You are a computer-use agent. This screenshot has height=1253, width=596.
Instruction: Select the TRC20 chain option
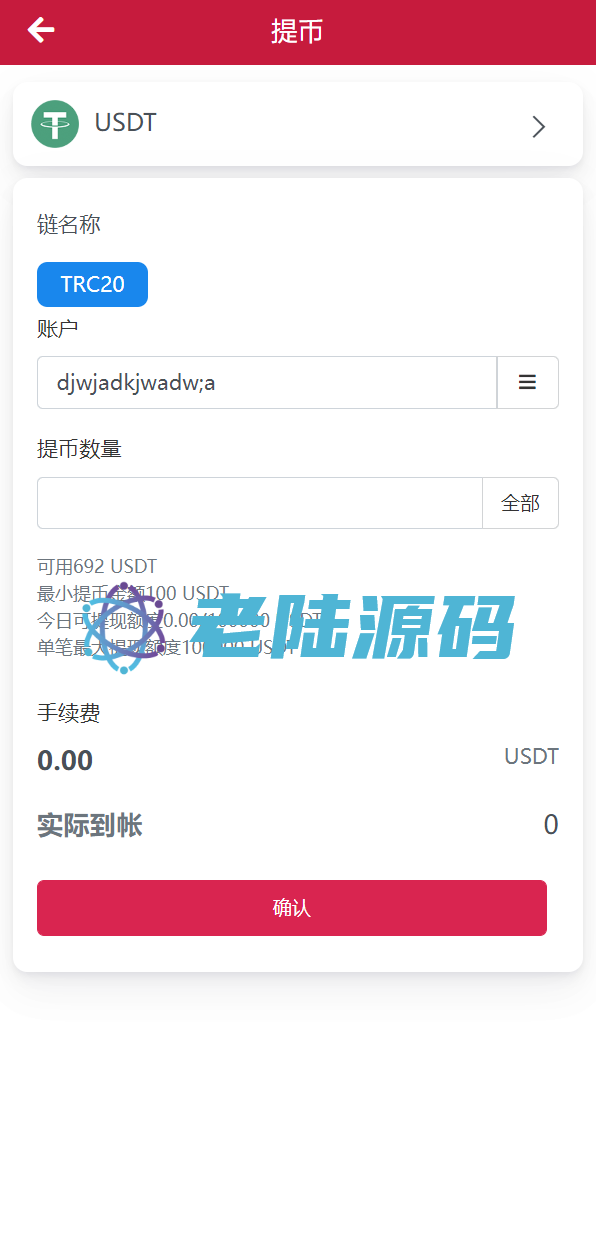click(92, 284)
